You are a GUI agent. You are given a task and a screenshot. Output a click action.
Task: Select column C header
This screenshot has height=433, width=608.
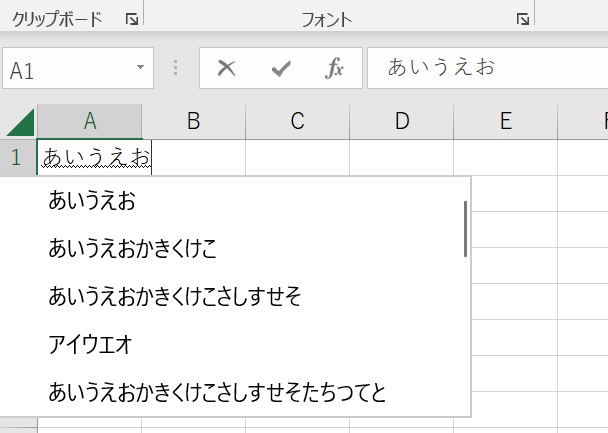click(x=297, y=121)
